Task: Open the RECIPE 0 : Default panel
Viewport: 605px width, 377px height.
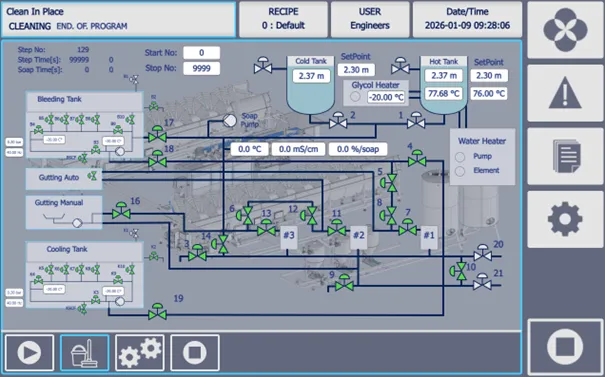Action: (283, 19)
